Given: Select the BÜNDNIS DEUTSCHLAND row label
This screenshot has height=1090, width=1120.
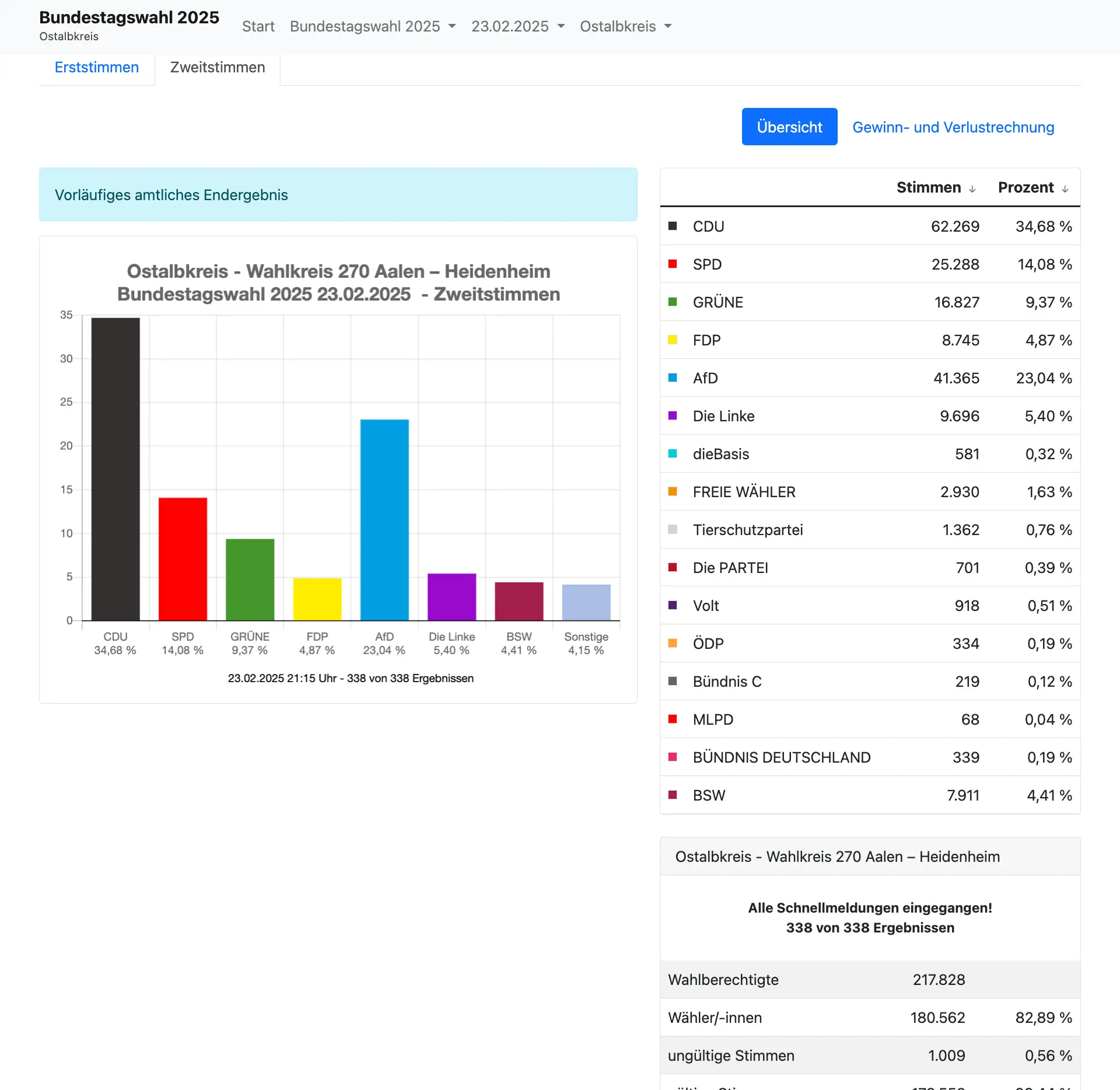Looking at the screenshot, I should (x=782, y=757).
